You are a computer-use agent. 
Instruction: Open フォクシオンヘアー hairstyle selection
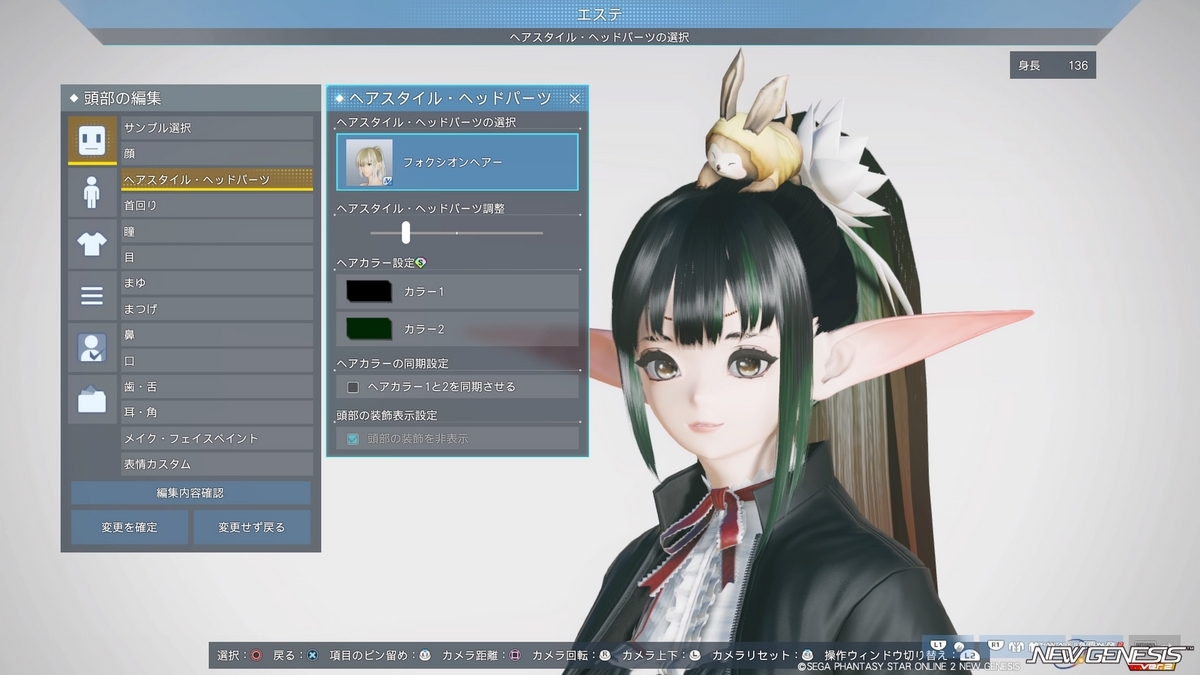(x=457, y=162)
